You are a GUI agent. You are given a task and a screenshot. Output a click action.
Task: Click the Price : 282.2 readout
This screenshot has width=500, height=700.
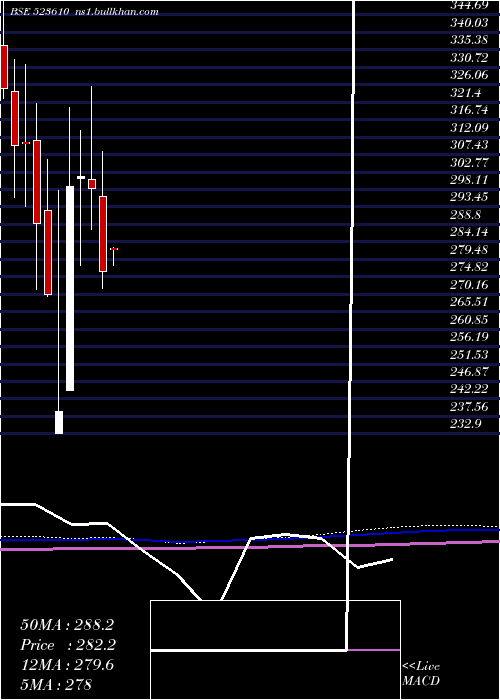(x=68, y=645)
